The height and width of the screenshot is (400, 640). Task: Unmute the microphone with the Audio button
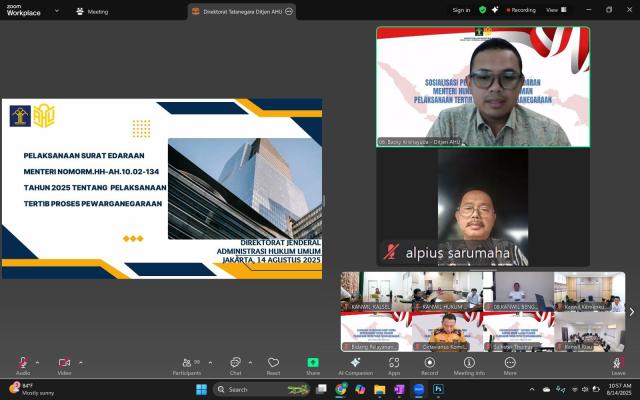[x=22, y=364]
